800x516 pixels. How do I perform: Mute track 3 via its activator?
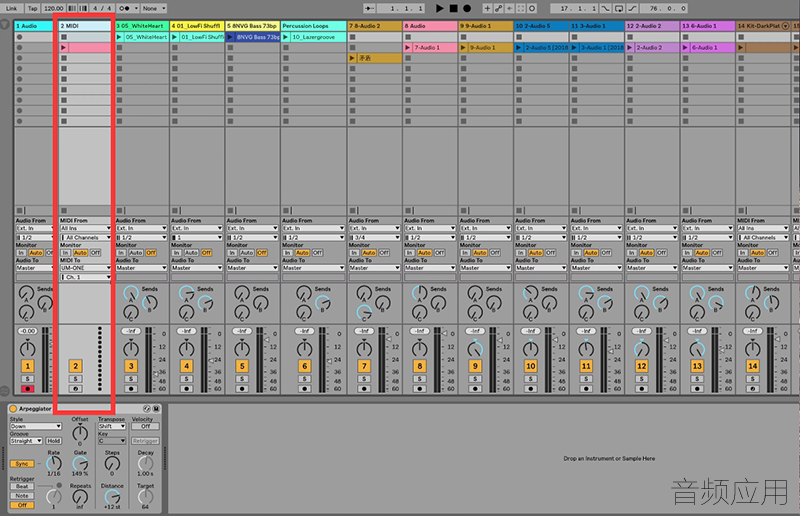pos(131,366)
